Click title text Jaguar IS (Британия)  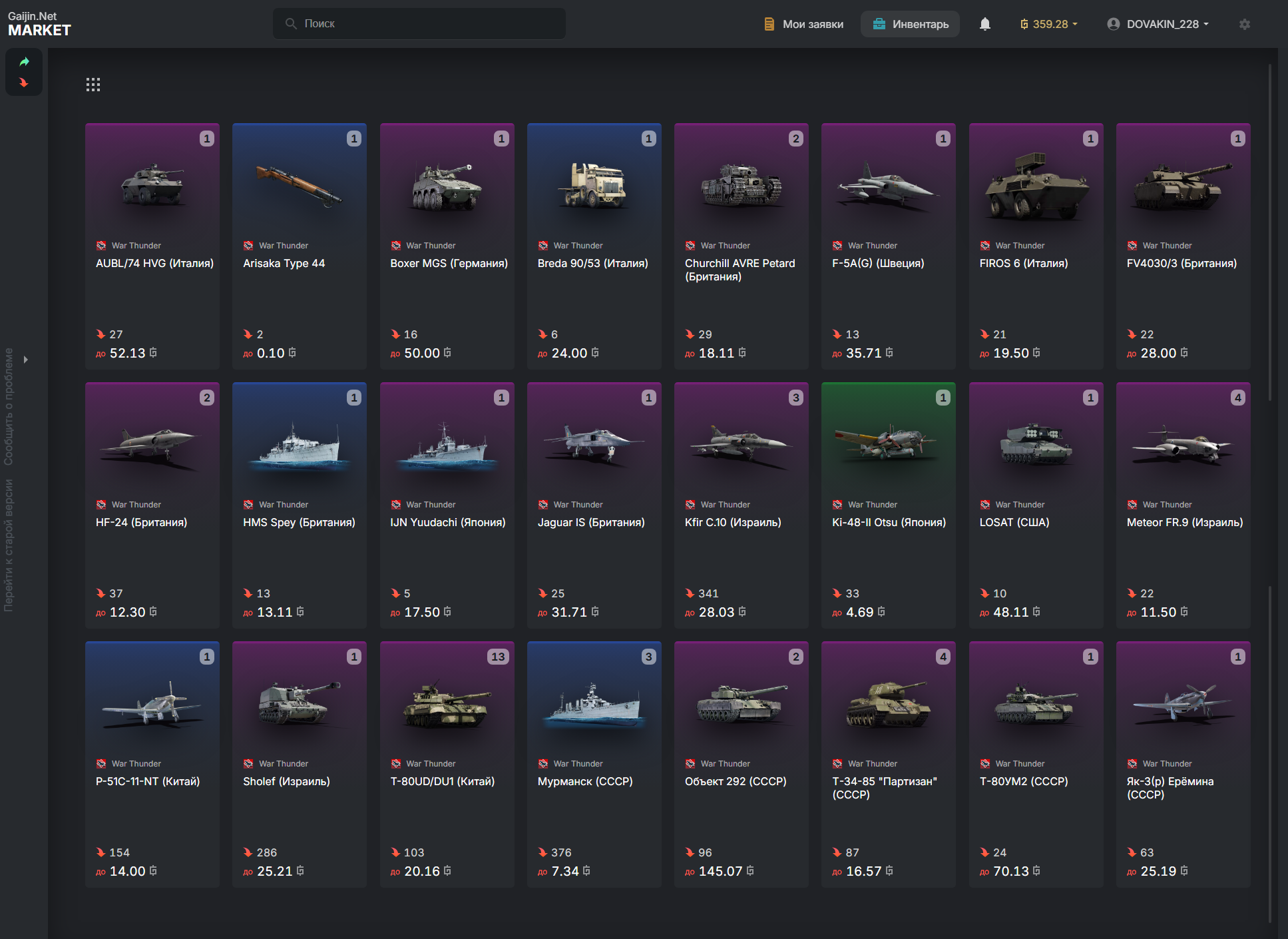[591, 522]
